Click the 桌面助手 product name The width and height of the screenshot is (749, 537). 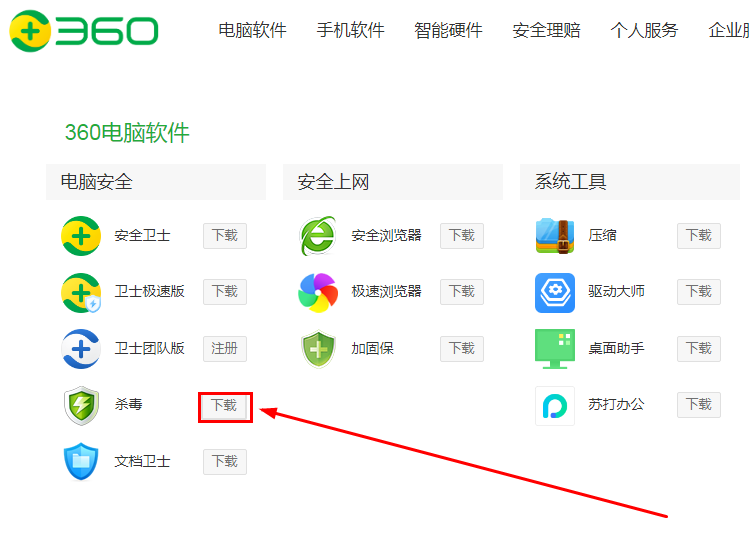(616, 348)
